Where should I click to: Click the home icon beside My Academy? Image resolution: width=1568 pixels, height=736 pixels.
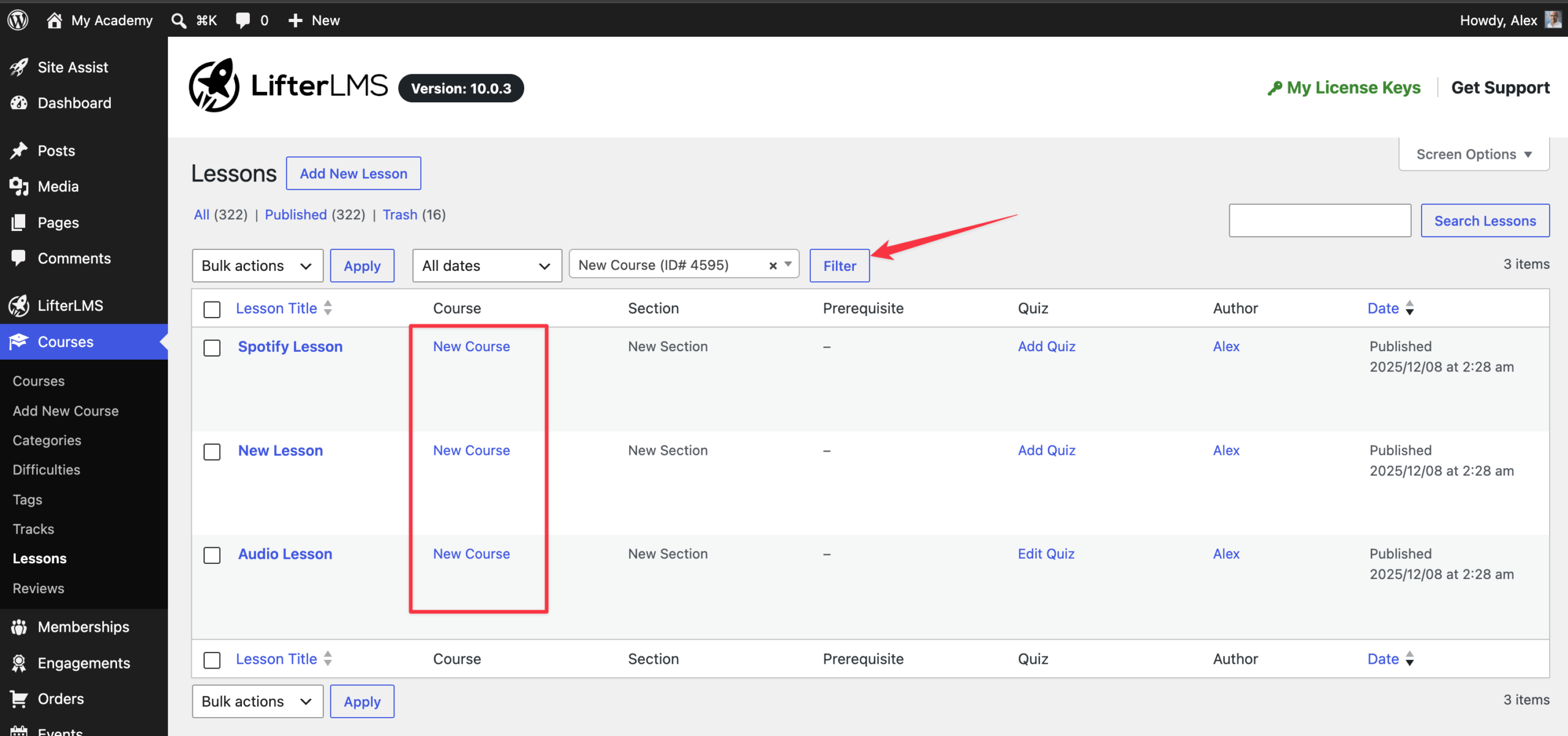point(55,20)
